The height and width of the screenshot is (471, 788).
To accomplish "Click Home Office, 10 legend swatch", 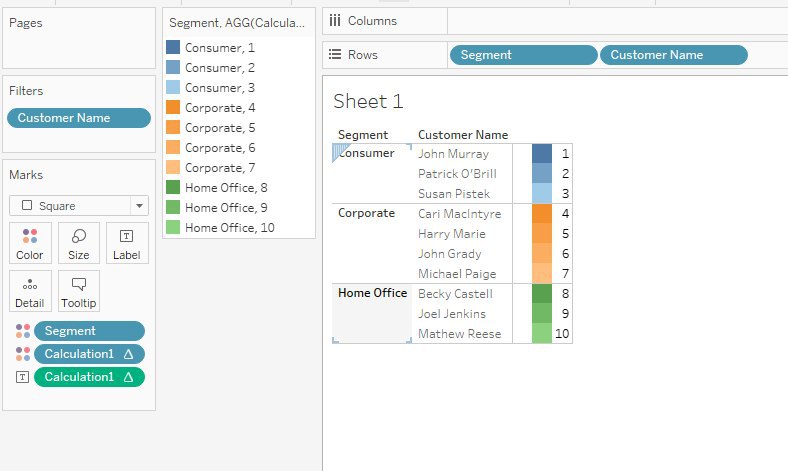I will click(173, 227).
